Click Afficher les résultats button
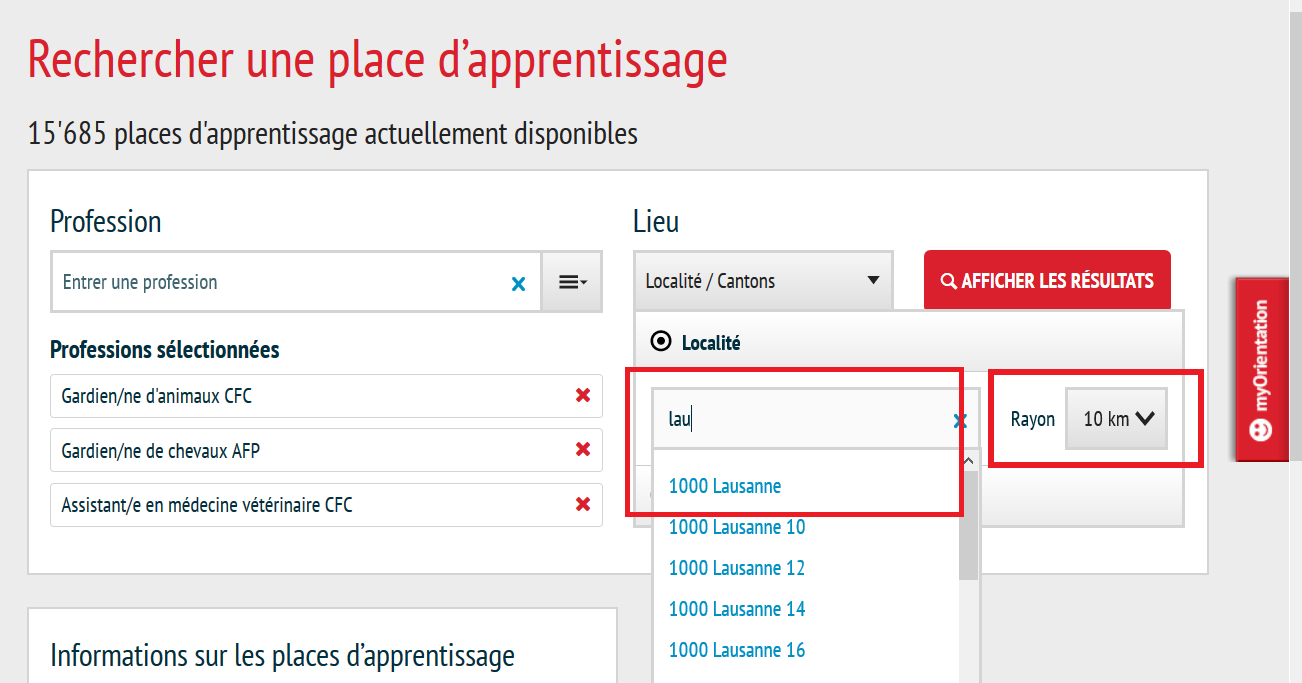 tap(1046, 281)
